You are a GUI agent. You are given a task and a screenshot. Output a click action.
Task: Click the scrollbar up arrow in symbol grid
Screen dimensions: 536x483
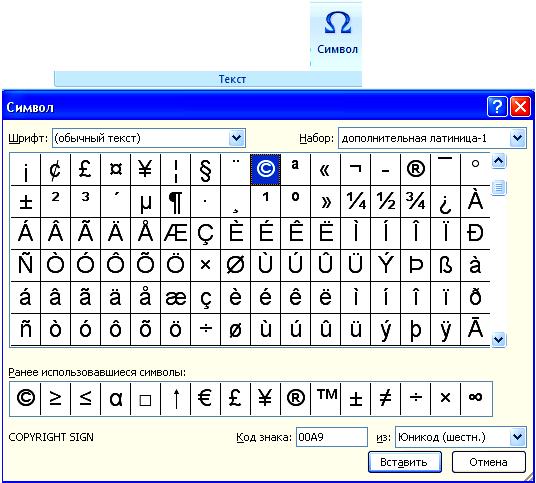499,161
